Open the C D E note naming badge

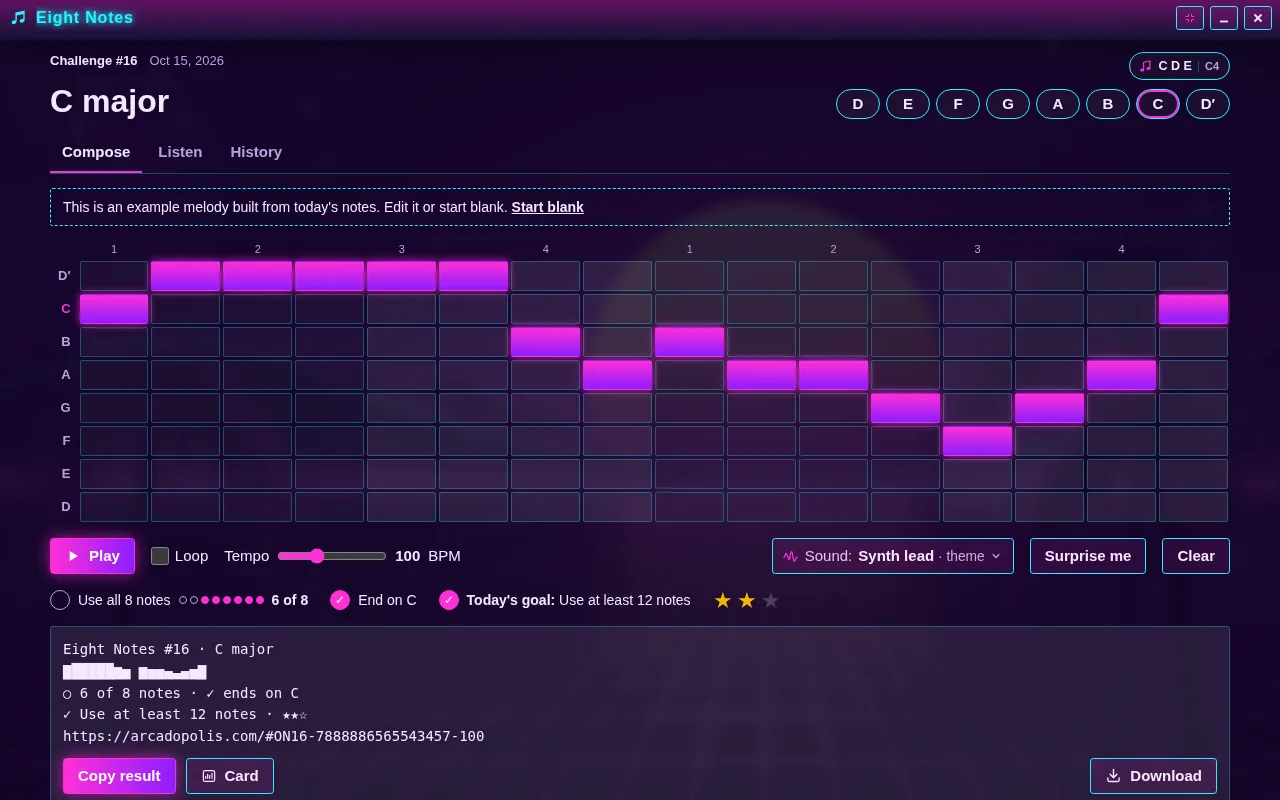(x=1179, y=66)
